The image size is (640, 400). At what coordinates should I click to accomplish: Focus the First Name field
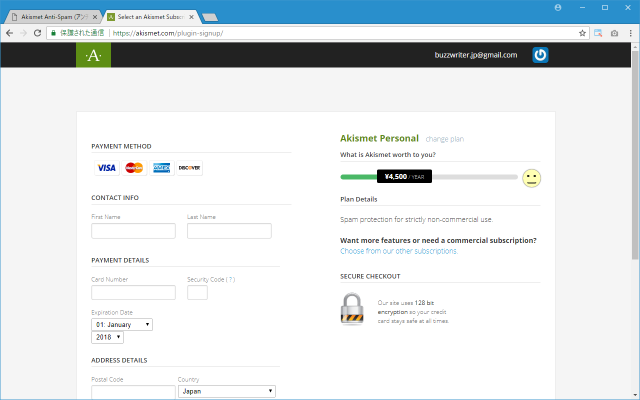tap(133, 231)
